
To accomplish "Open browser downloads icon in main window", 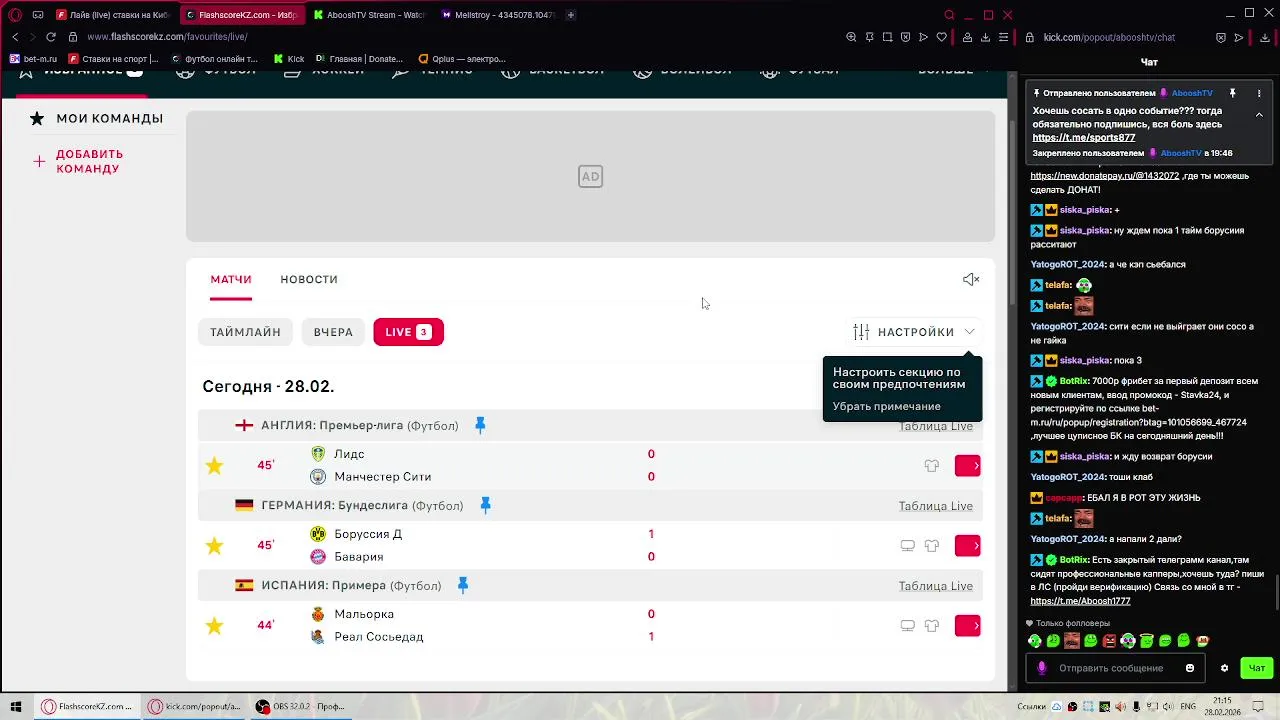I will coord(985,37).
